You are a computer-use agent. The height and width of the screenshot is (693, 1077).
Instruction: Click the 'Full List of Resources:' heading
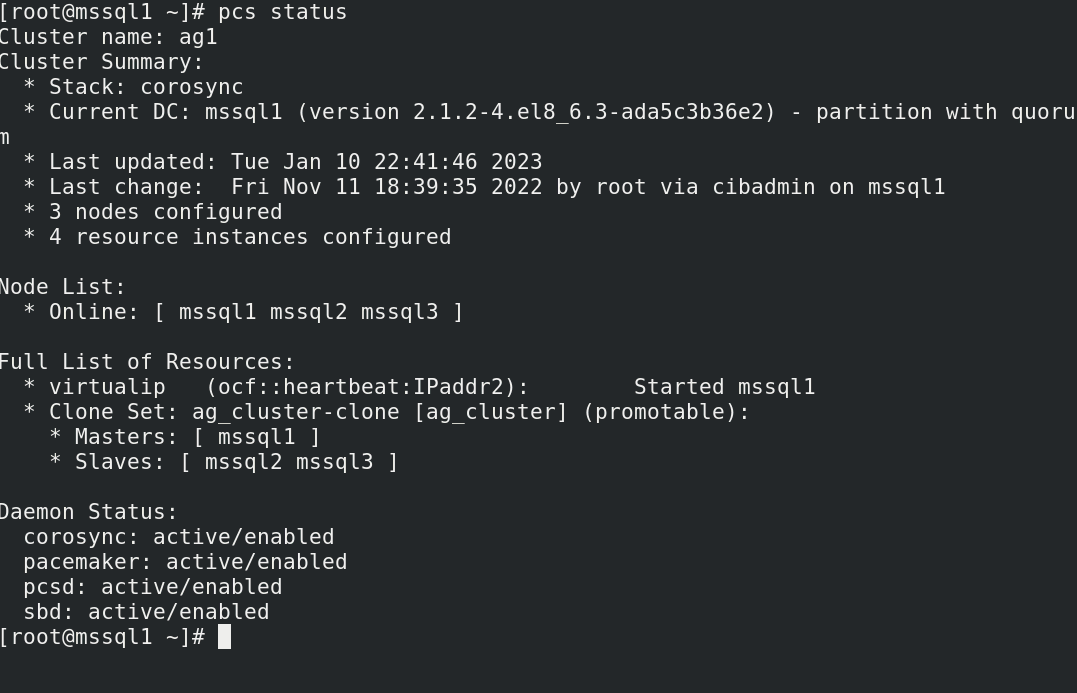[x=147, y=362]
